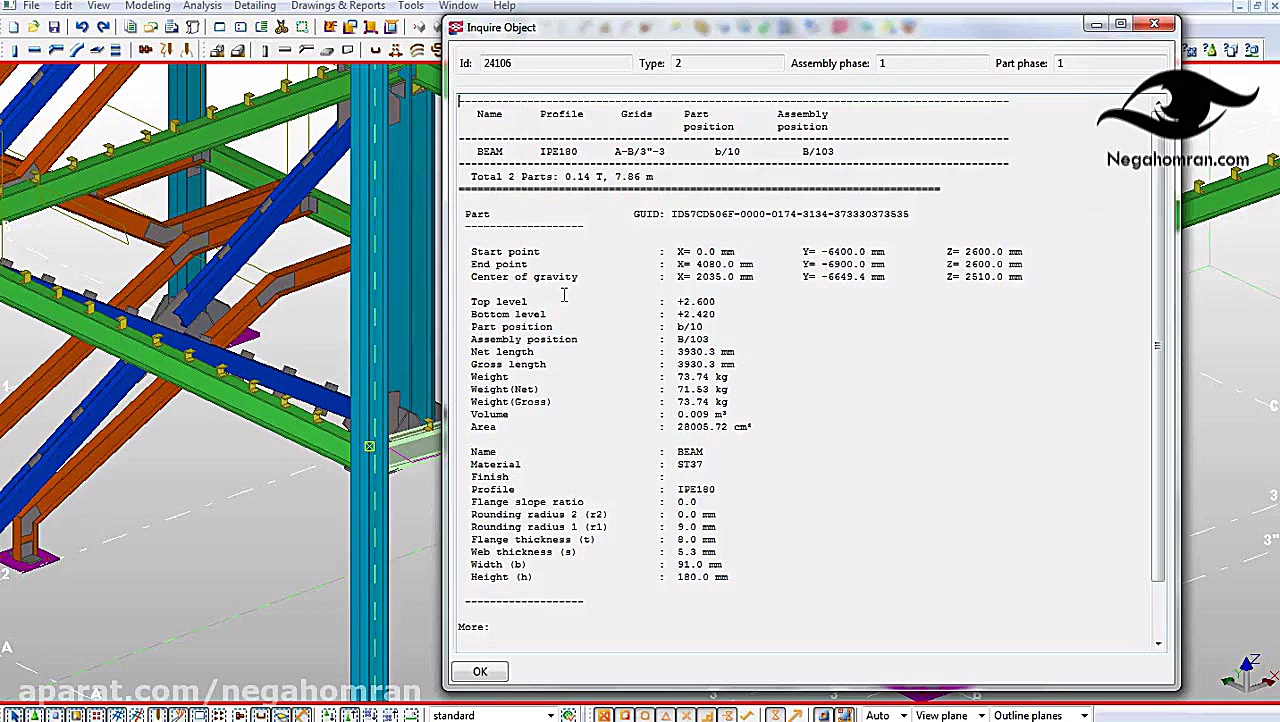Select the concrete beam tool
The width and height of the screenshot is (1280, 722).
tap(285, 50)
